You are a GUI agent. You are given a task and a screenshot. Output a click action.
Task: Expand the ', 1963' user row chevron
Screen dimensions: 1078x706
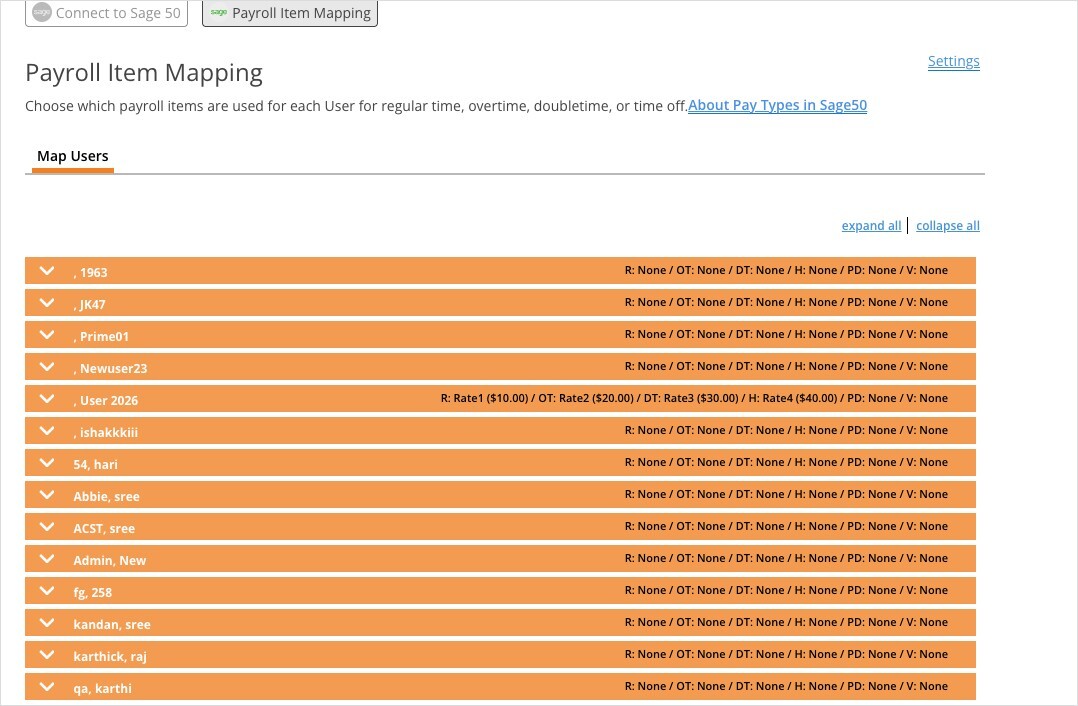click(x=47, y=271)
